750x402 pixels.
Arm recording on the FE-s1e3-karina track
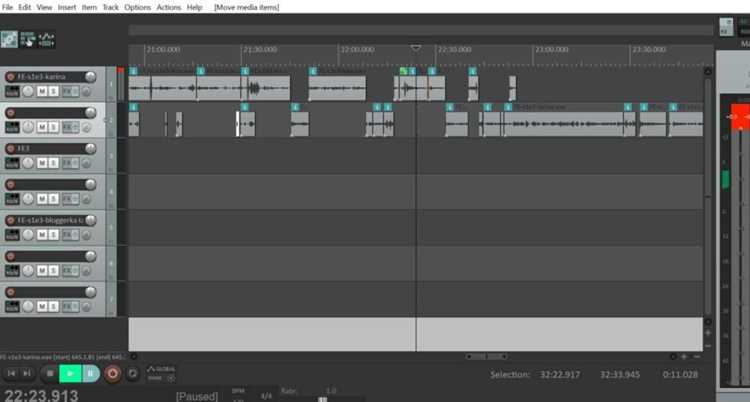[11, 77]
